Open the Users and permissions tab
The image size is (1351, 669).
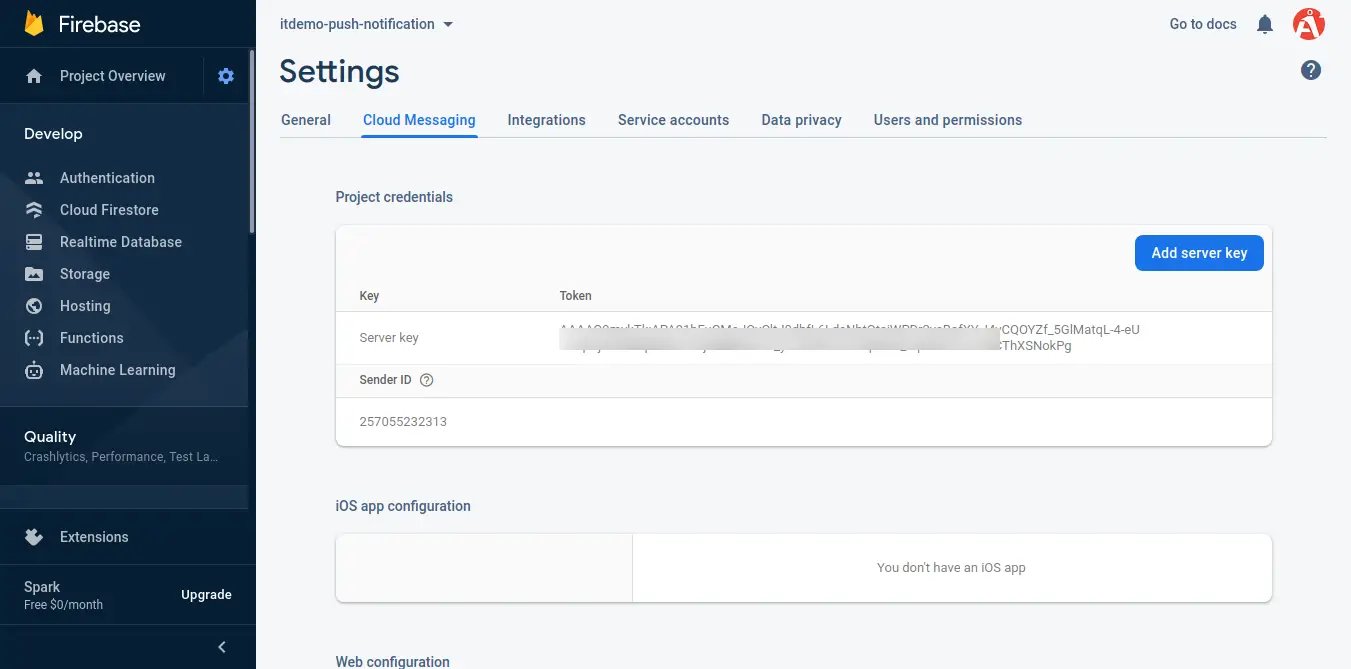tap(947, 120)
